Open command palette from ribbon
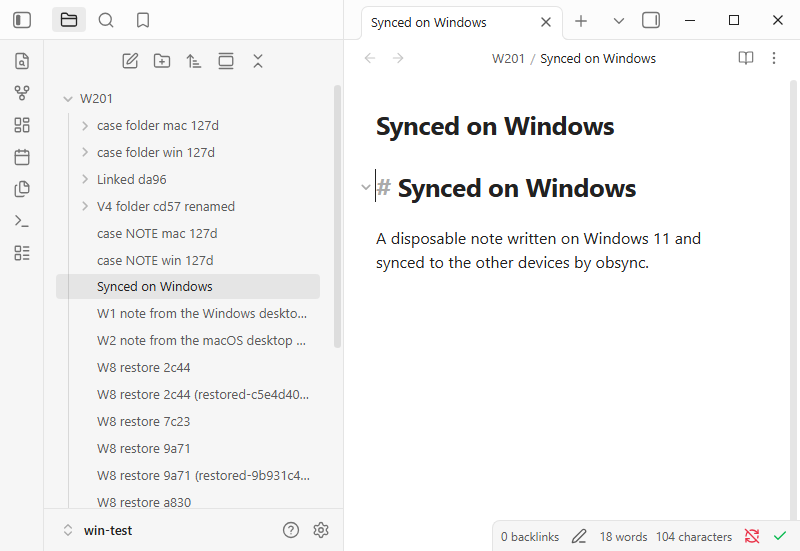800x551 pixels. (22, 221)
